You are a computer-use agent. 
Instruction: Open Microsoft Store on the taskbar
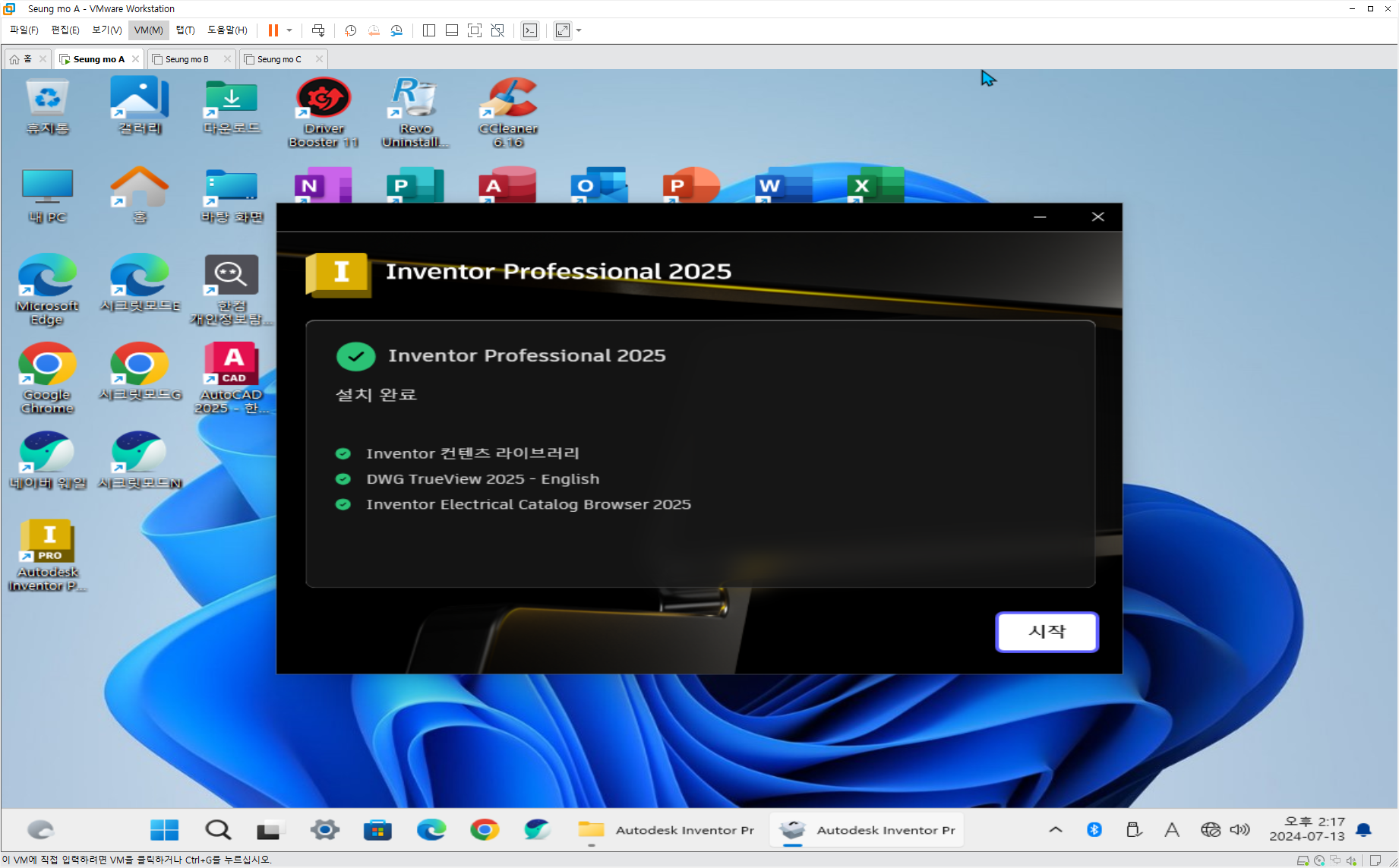click(377, 830)
